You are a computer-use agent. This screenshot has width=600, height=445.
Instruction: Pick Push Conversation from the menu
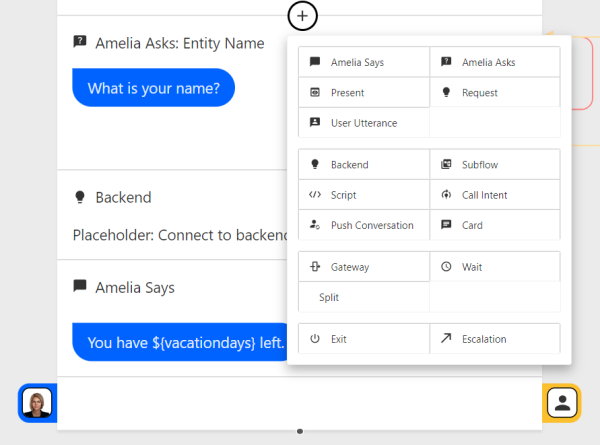[x=364, y=225]
